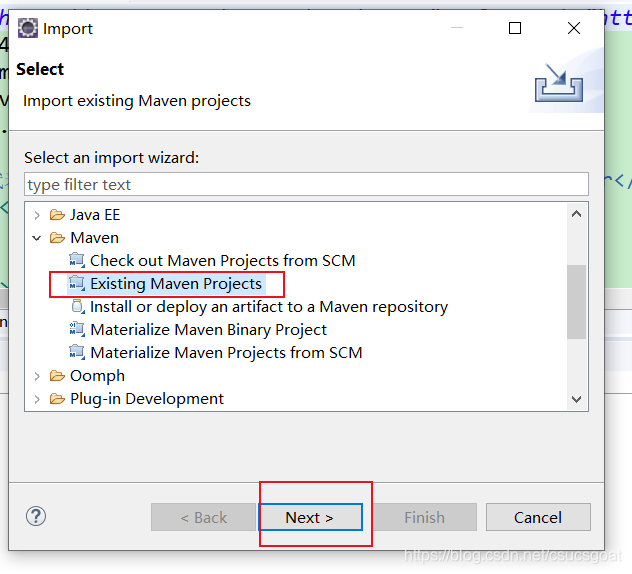Select the 'Maven' tree label
This screenshot has width=632, height=574.
pos(94,238)
